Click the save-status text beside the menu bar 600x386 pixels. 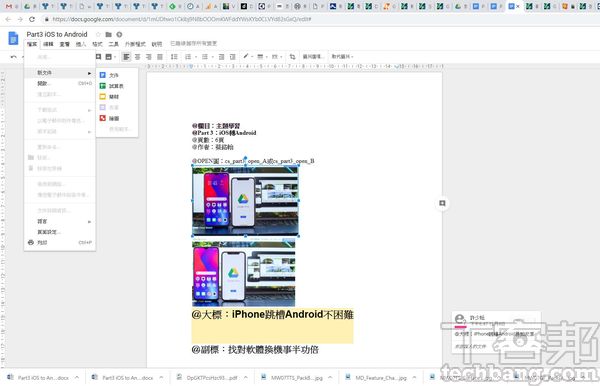click(x=194, y=44)
